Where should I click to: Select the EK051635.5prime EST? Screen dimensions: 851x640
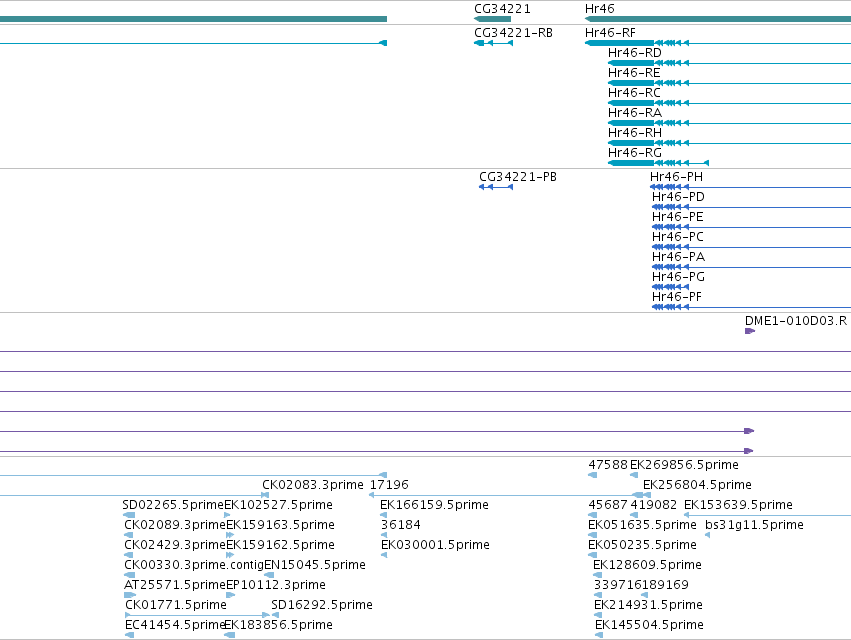(642, 525)
